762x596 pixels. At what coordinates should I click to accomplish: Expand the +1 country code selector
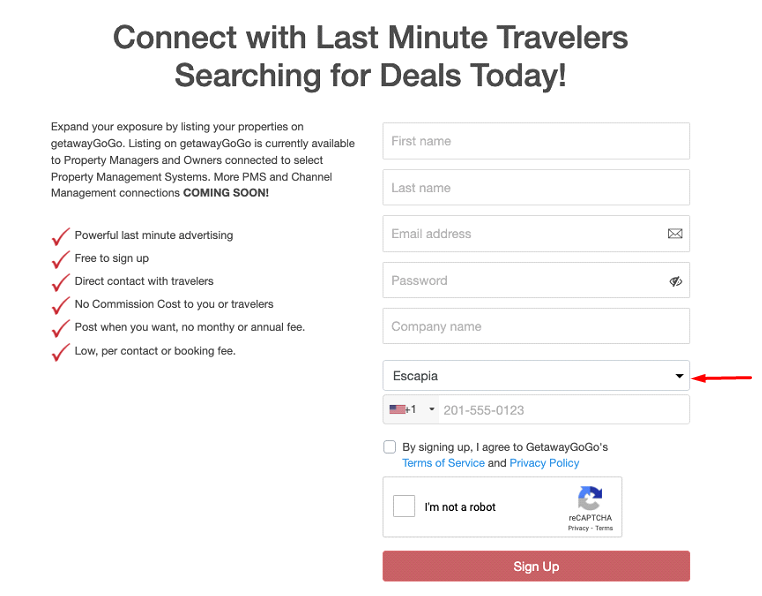click(x=411, y=410)
